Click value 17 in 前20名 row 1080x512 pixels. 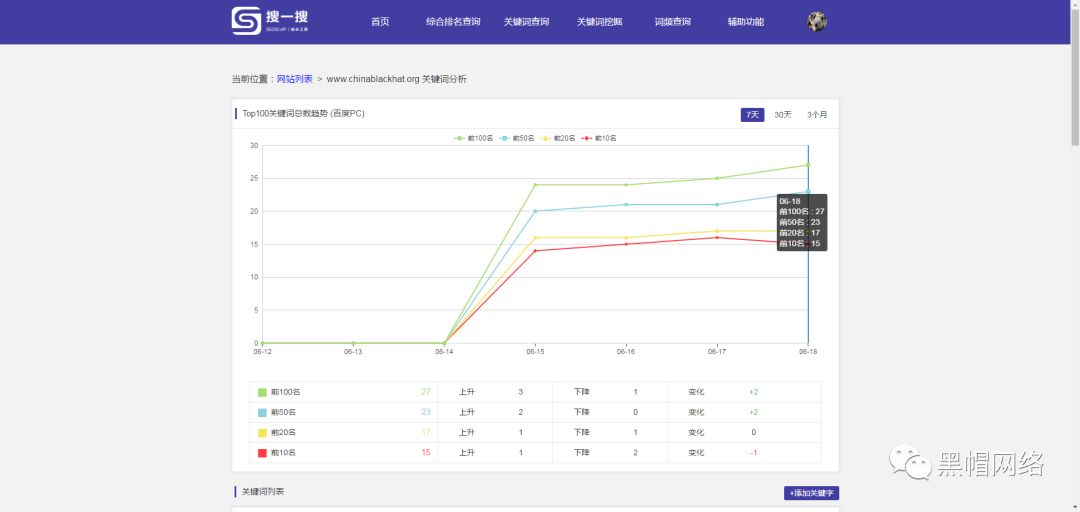point(426,433)
